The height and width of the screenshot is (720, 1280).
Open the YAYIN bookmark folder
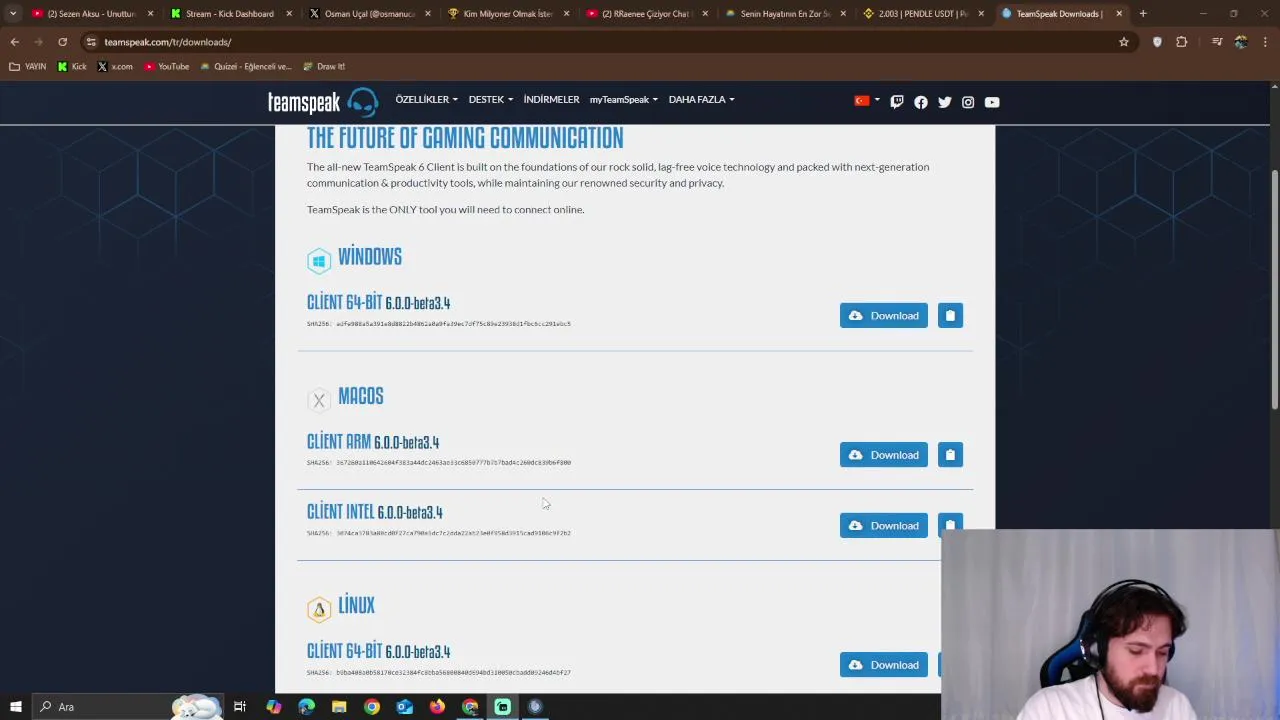click(28, 67)
